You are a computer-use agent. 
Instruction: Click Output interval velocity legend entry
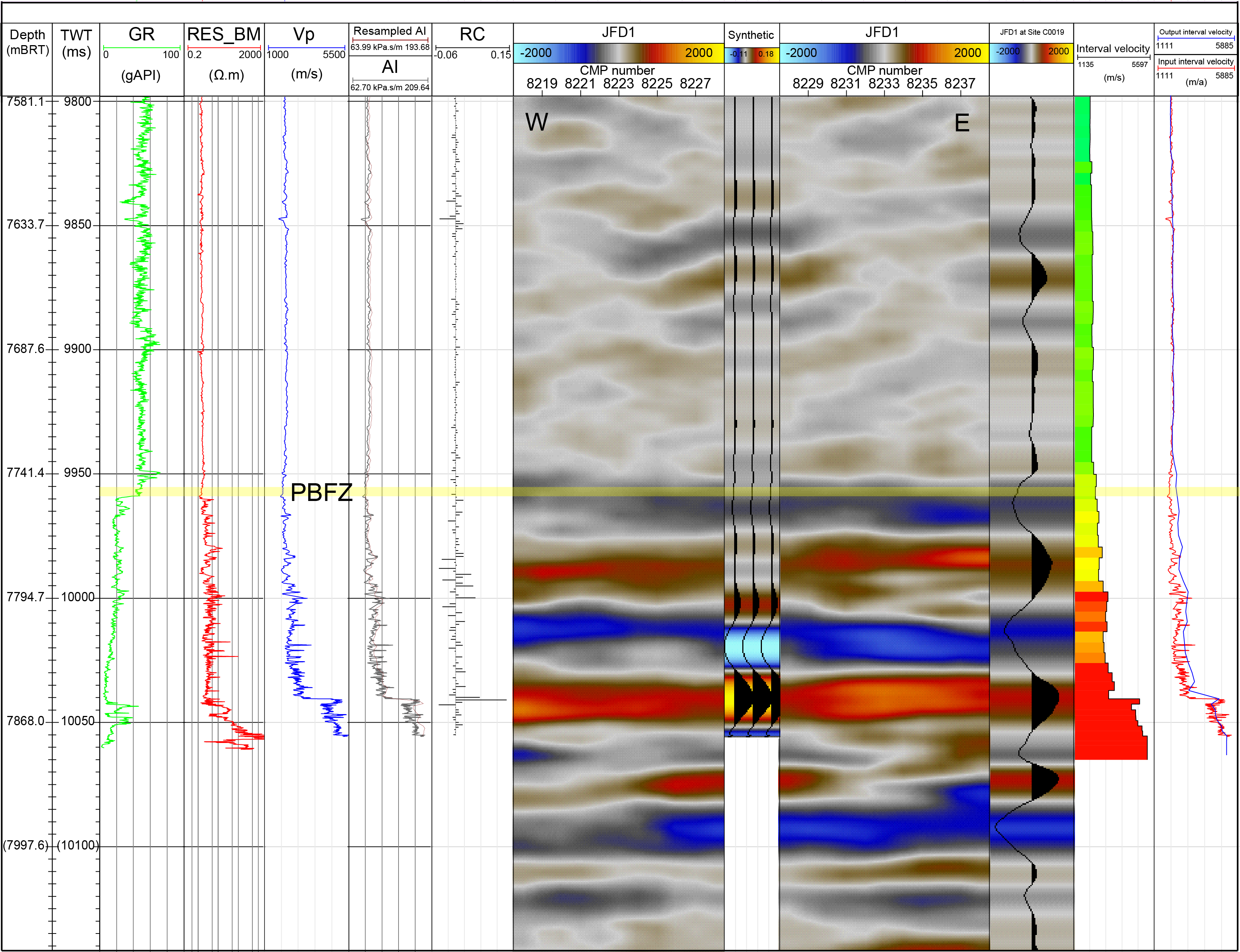pyautogui.click(x=1195, y=32)
